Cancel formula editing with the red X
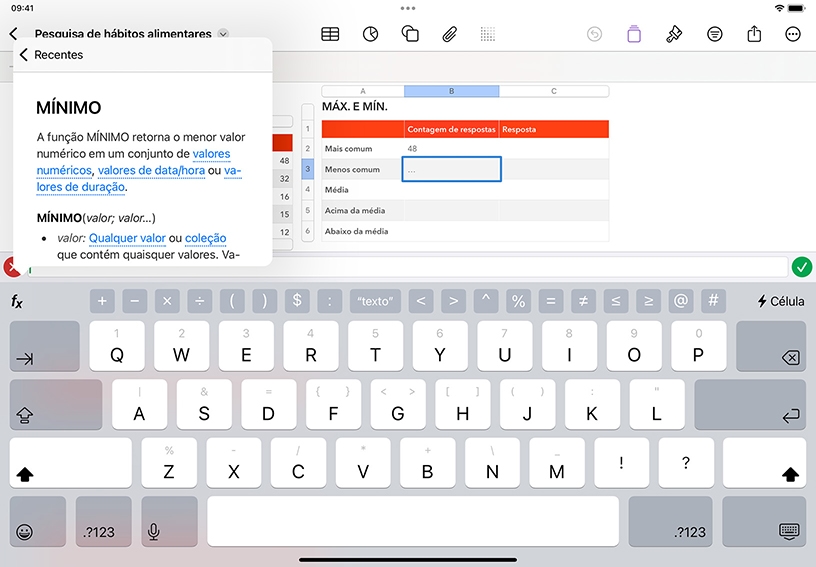The width and height of the screenshot is (816, 567). pyautogui.click(x=11, y=267)
